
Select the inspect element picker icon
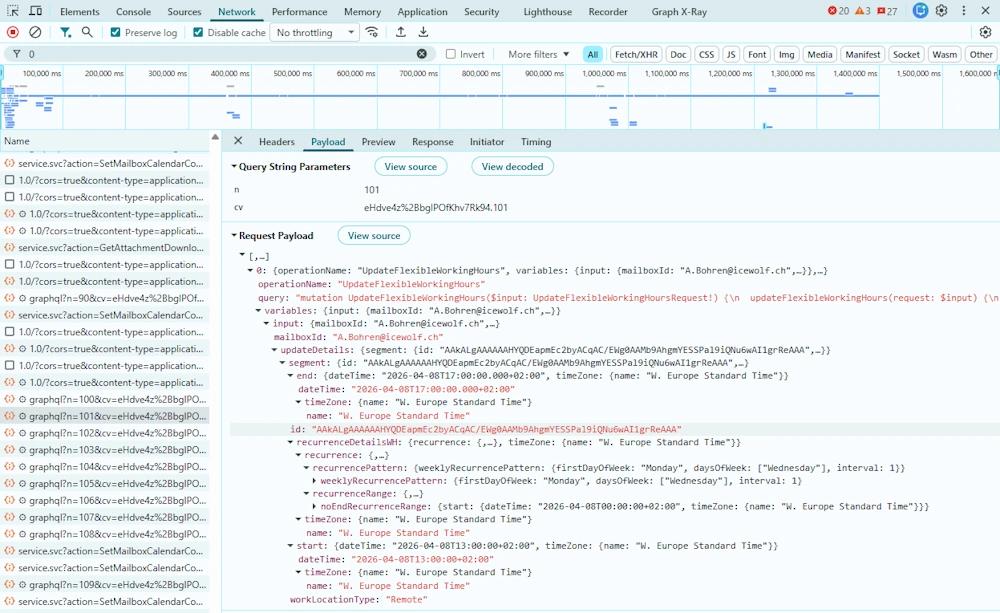pyautogui.click(x=13, y=11)
